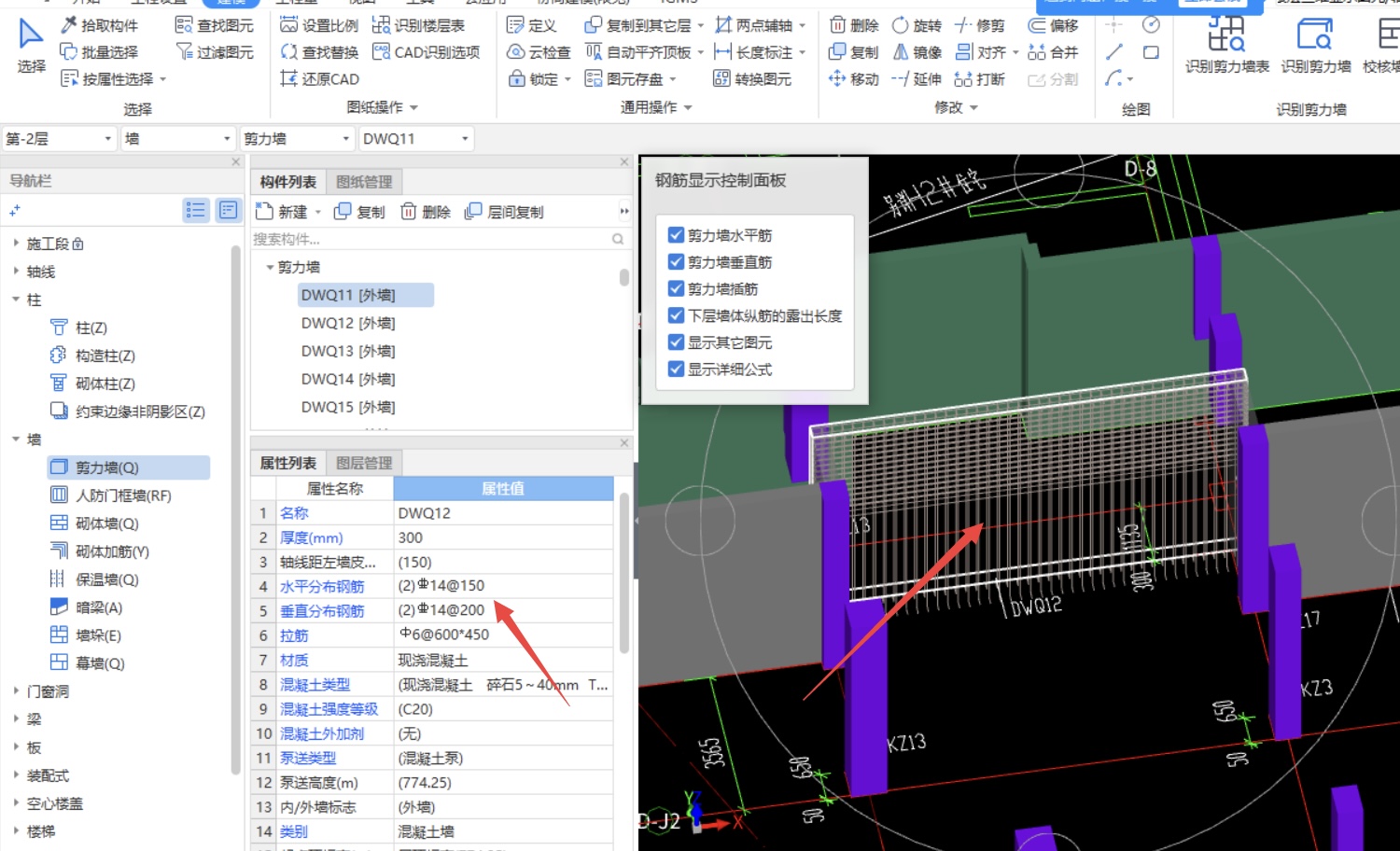Uncheck 剪力墙垂直筋 checkbox

[x=677, y=262]
